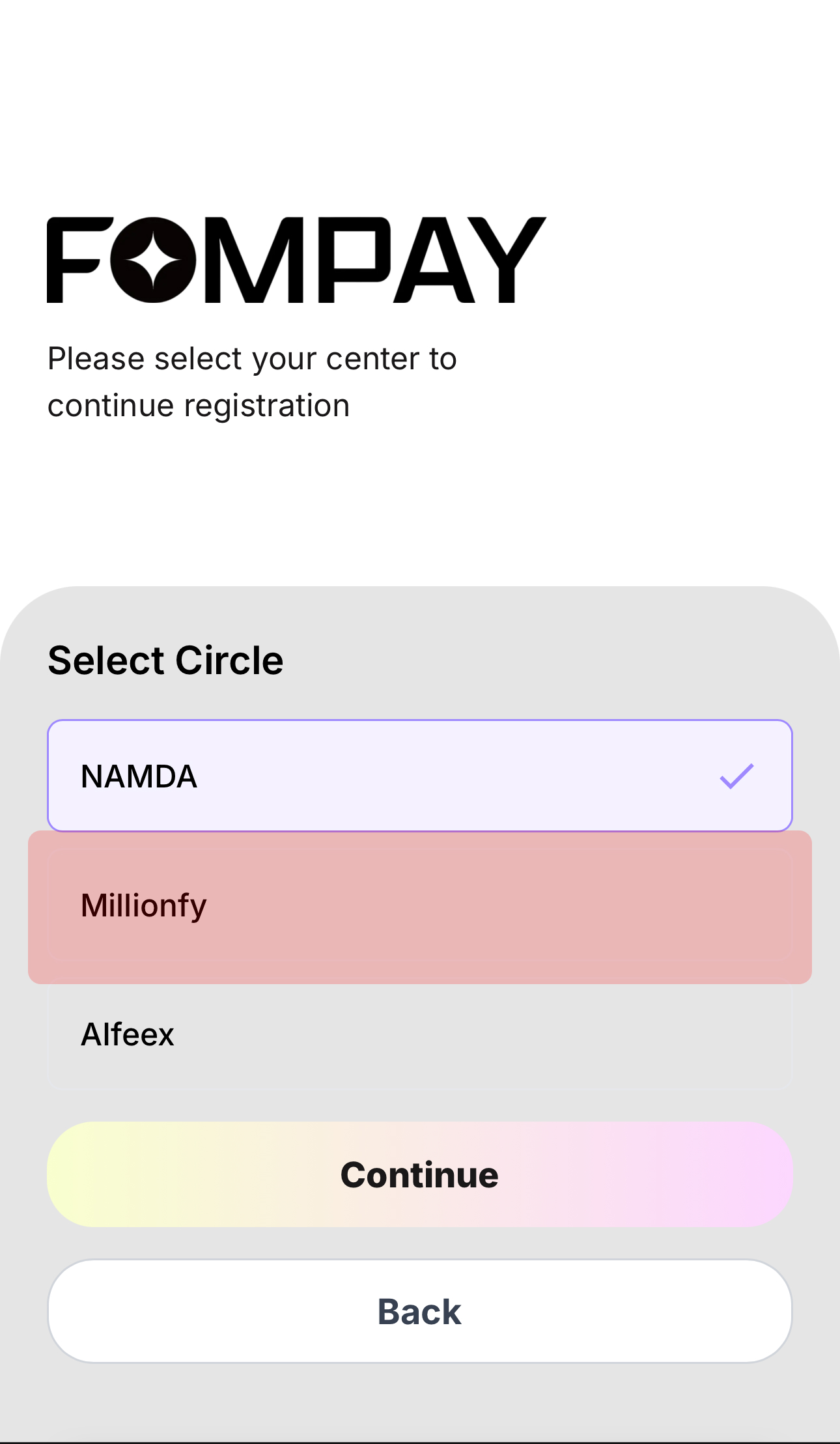The image size is (840, 1444).
Task: Click the FOMPAY logo
Action: 296,260
